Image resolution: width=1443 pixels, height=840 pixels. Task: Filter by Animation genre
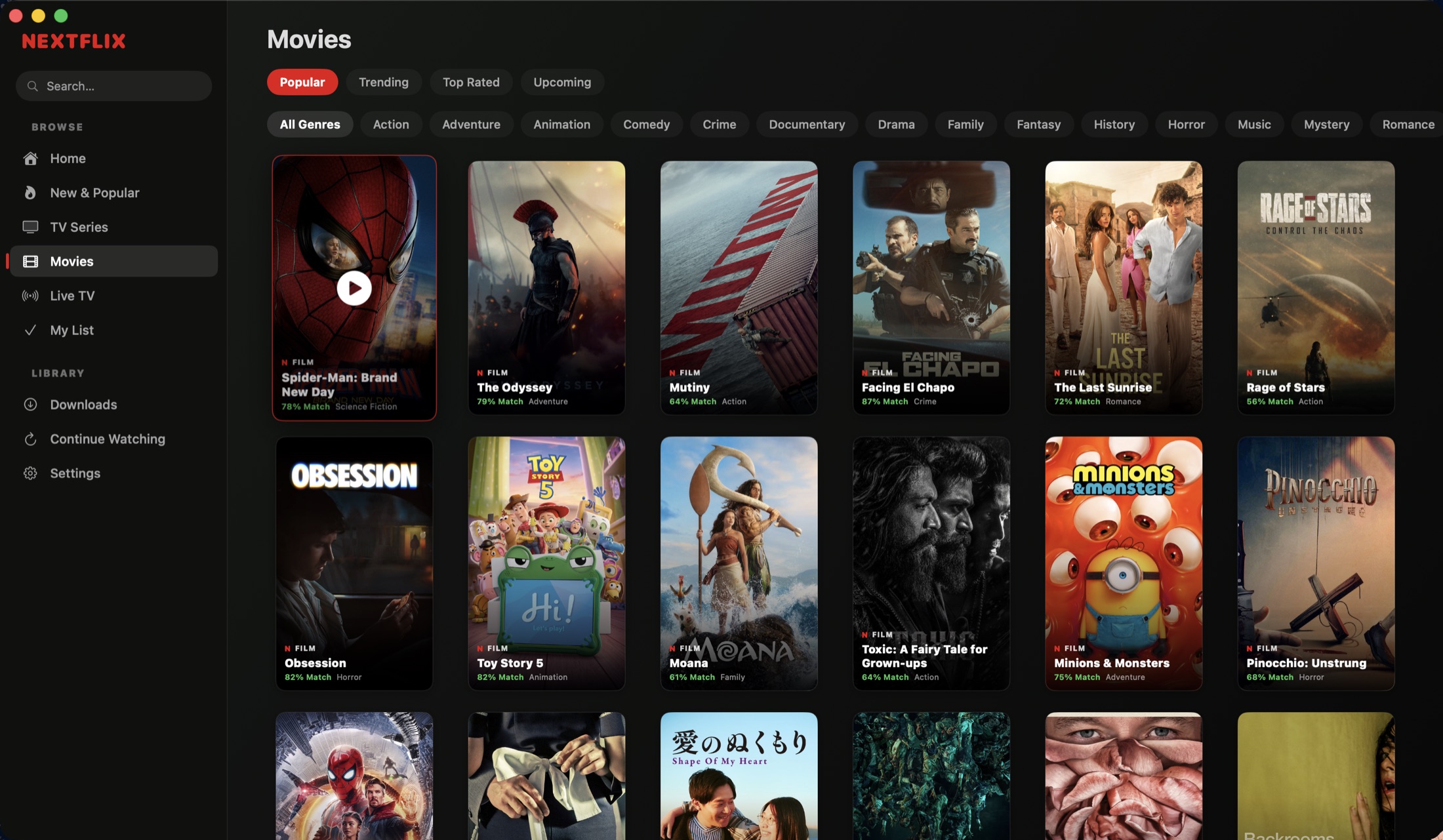click(x=561, y=124)
